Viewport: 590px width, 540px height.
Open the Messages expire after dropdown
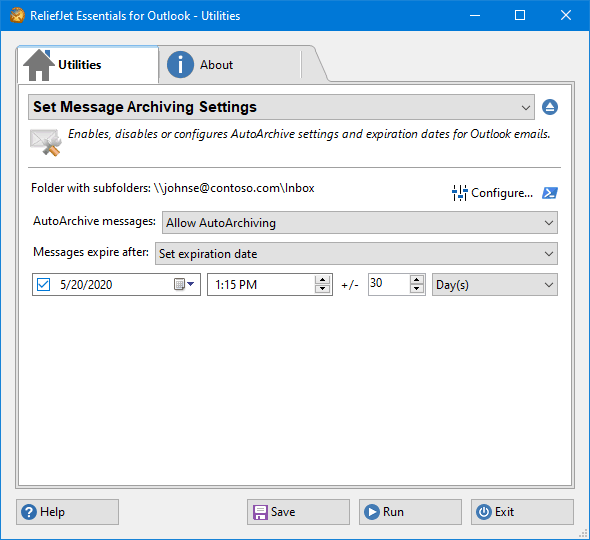pyautogui.click(x=356, y=254)
